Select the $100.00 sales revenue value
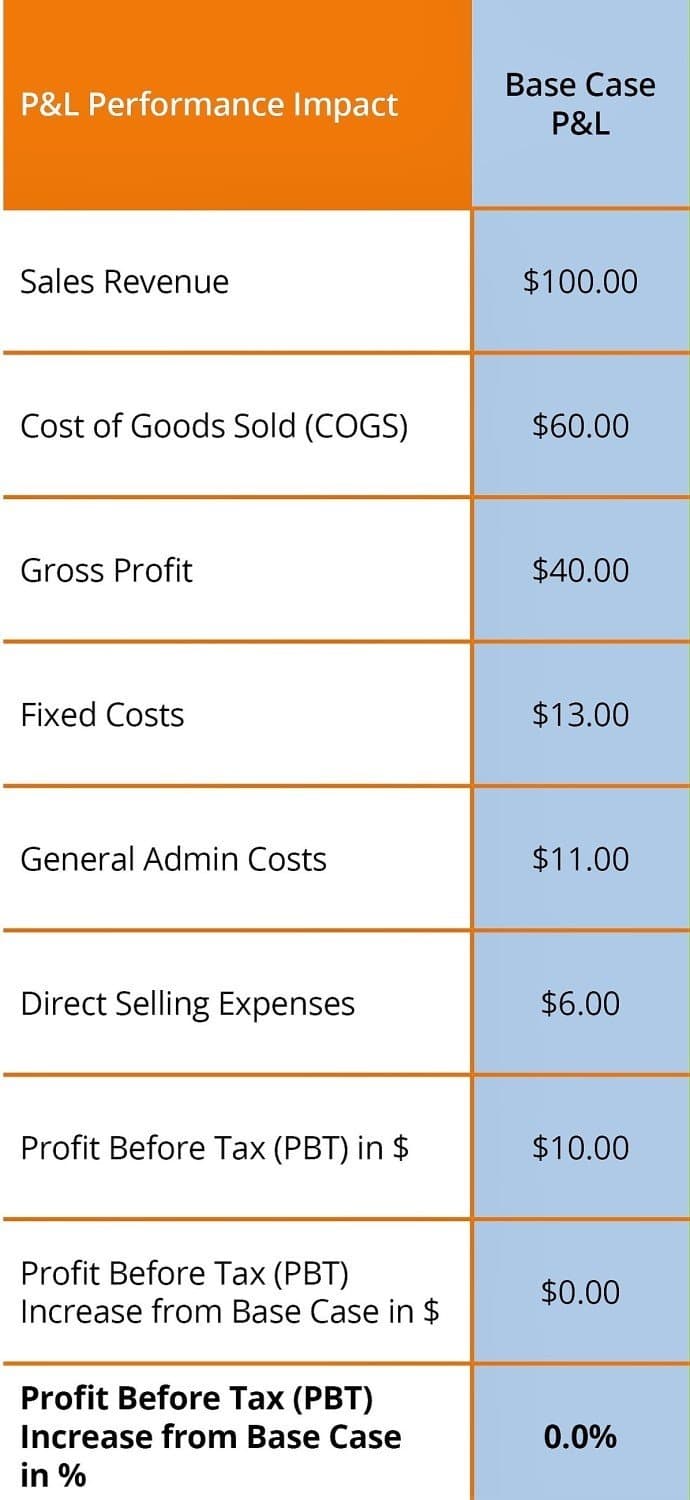Viewport: 690px width, 1500px height. (580, 282)
